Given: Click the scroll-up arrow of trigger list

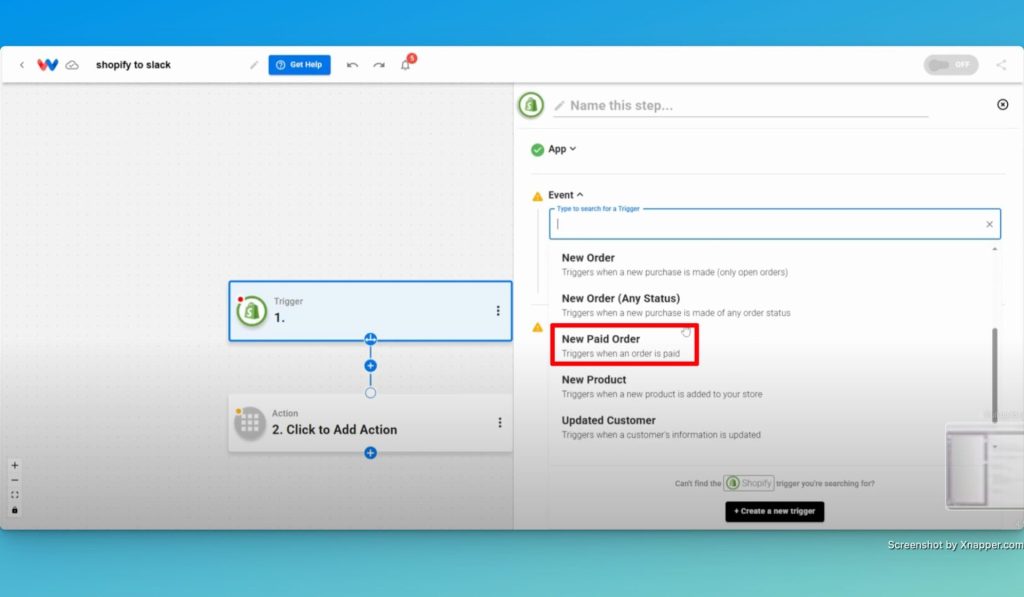Looking at the screenshot, I should (x=995, y=250).
